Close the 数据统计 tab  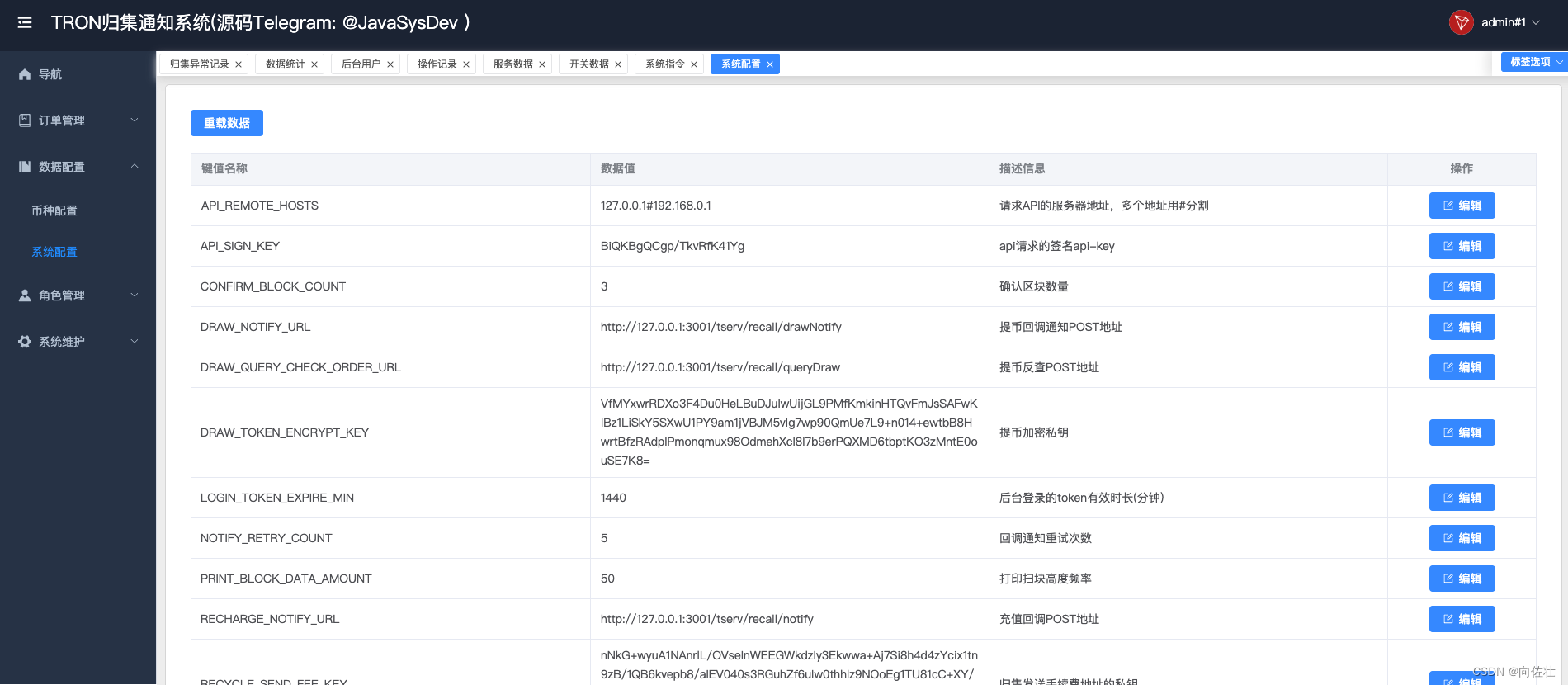[x=314, y=64]
